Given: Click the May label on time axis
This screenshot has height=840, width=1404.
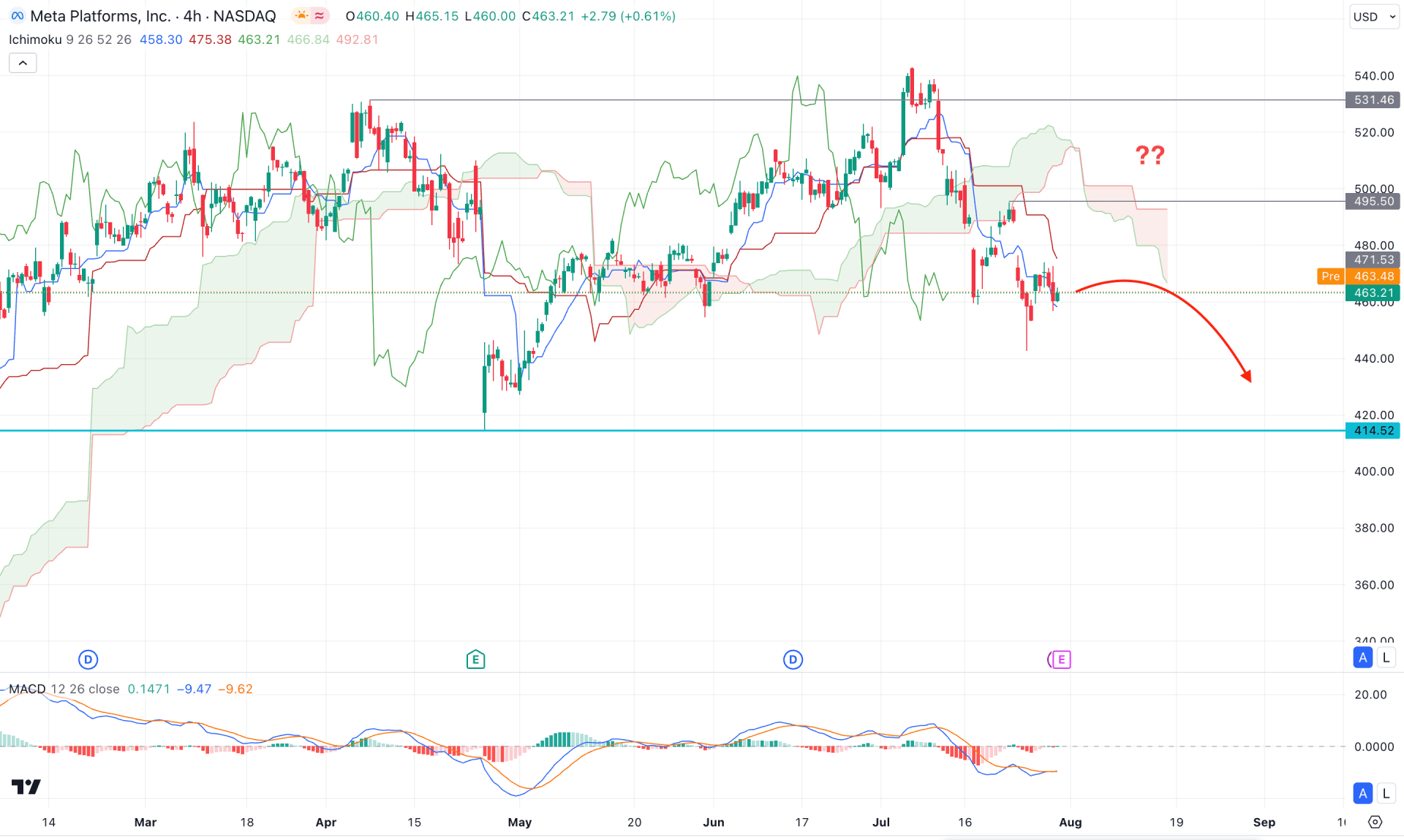Looking at the screenshot, I should click(519, 822).
